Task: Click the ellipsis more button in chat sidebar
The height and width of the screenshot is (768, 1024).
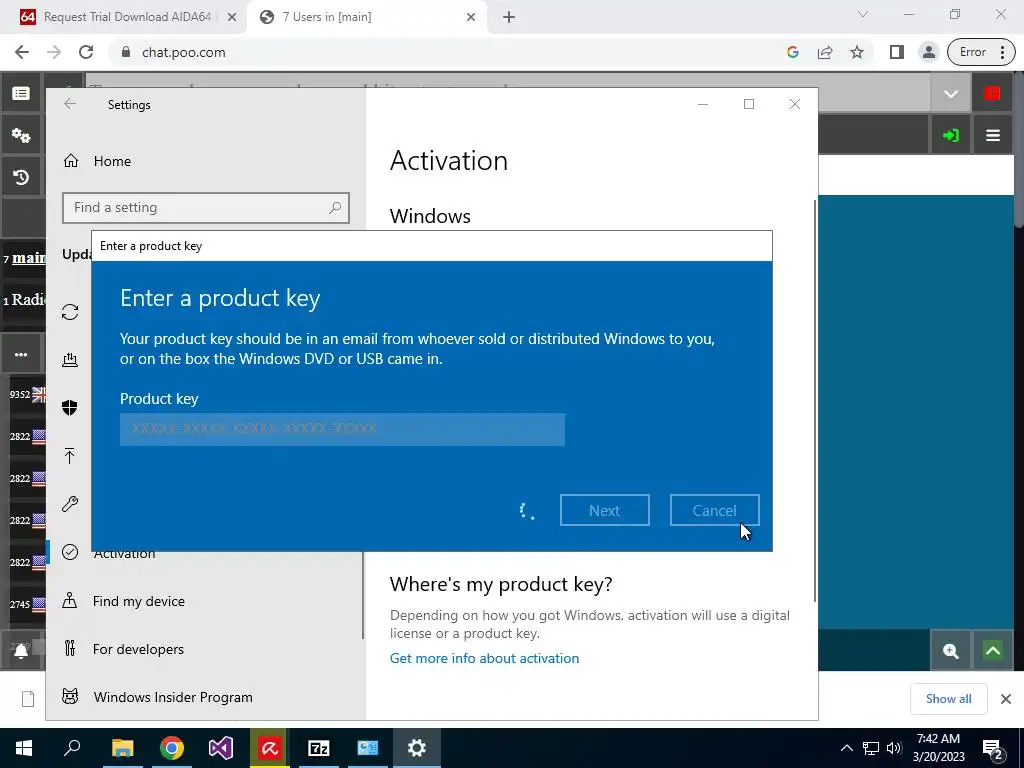Action: (21, 355)
